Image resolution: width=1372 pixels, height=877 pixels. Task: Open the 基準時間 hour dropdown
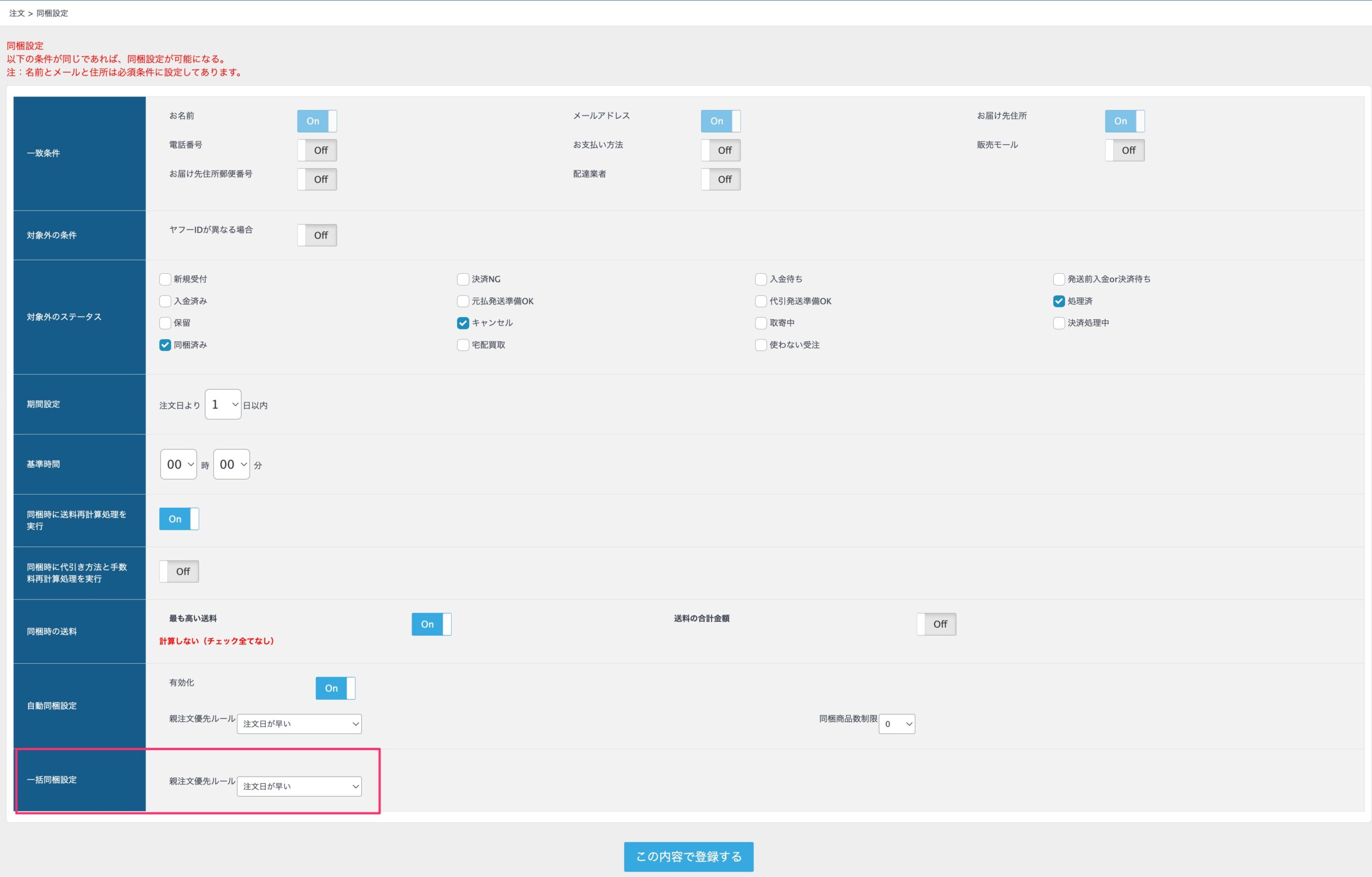tap(178, 464)
